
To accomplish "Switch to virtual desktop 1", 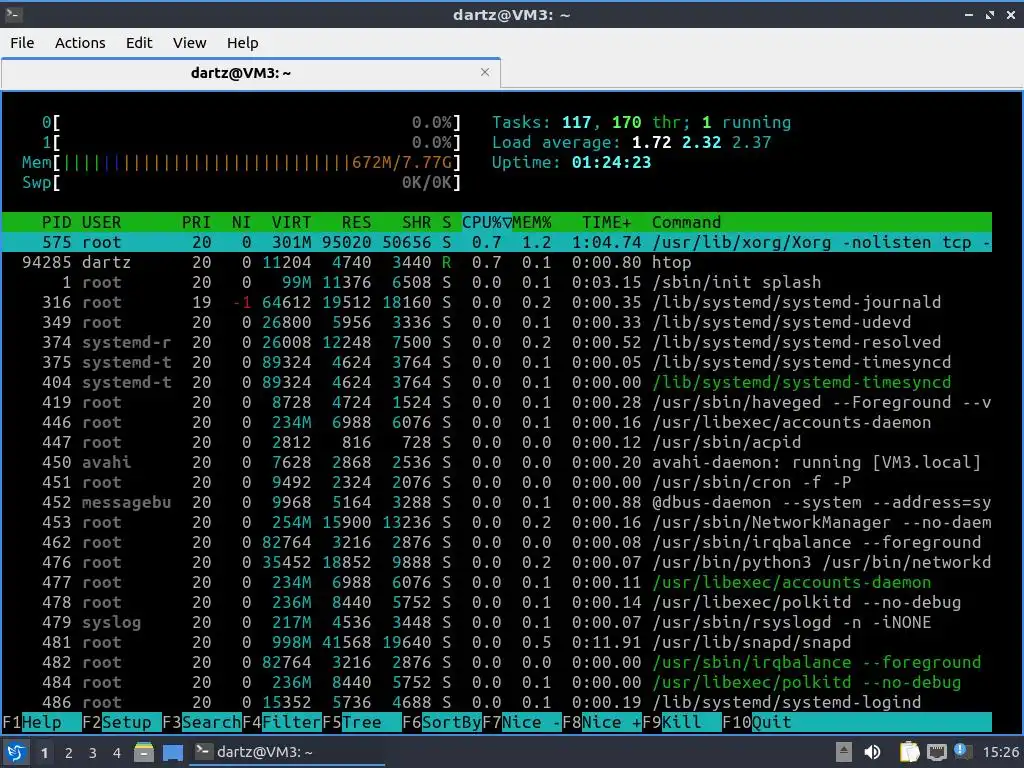I will coord(44,753).
